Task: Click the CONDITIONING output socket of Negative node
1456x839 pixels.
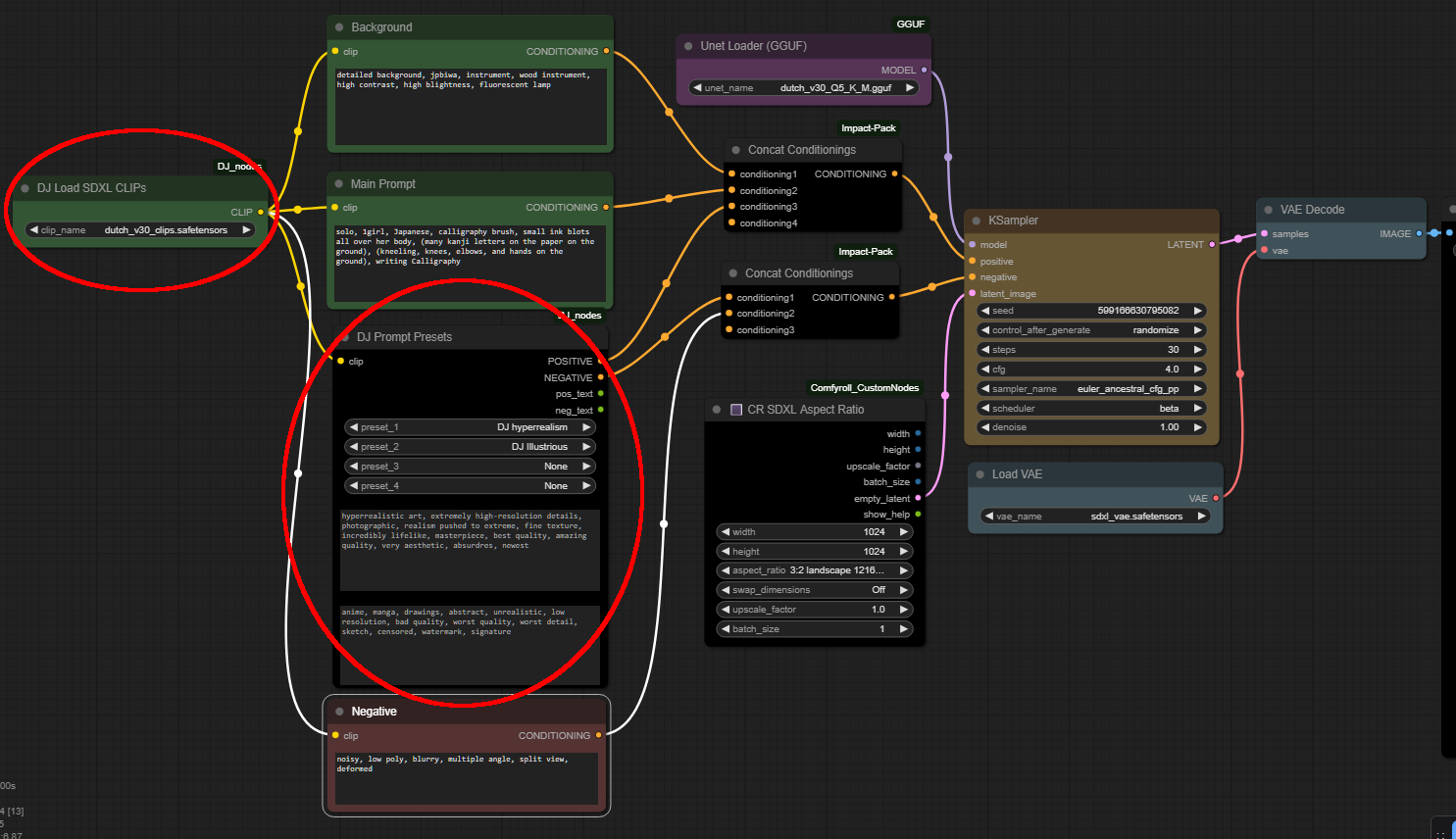Action: point(598,735)
